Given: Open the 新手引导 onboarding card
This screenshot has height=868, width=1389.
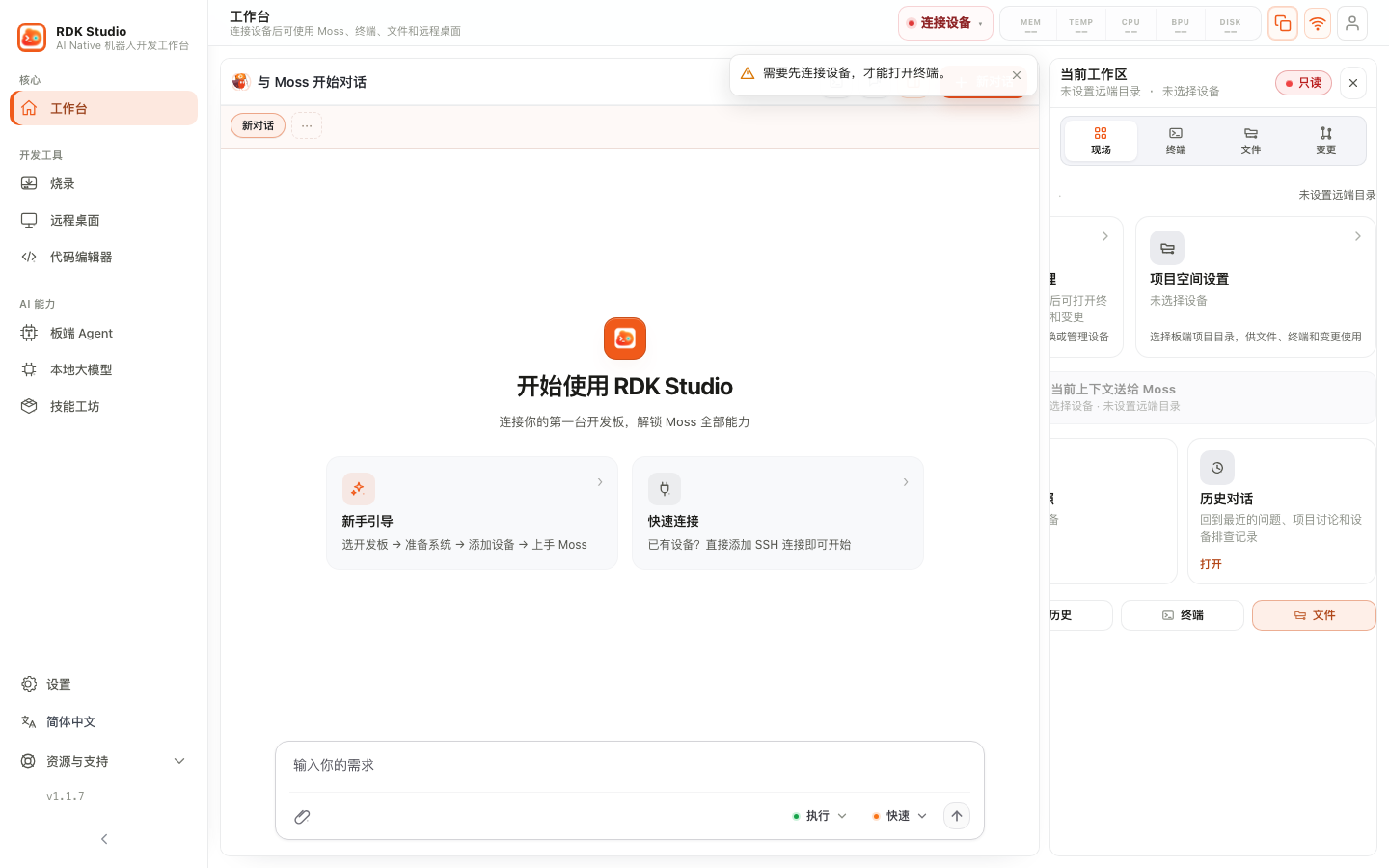Looking at the screenshot, I should (x=472, y=513).
